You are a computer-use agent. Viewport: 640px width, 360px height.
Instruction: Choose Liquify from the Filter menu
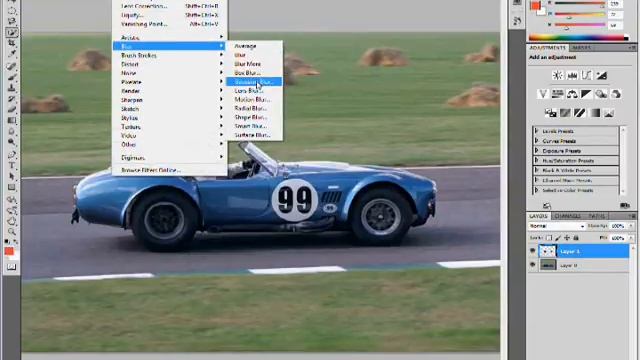170,15
